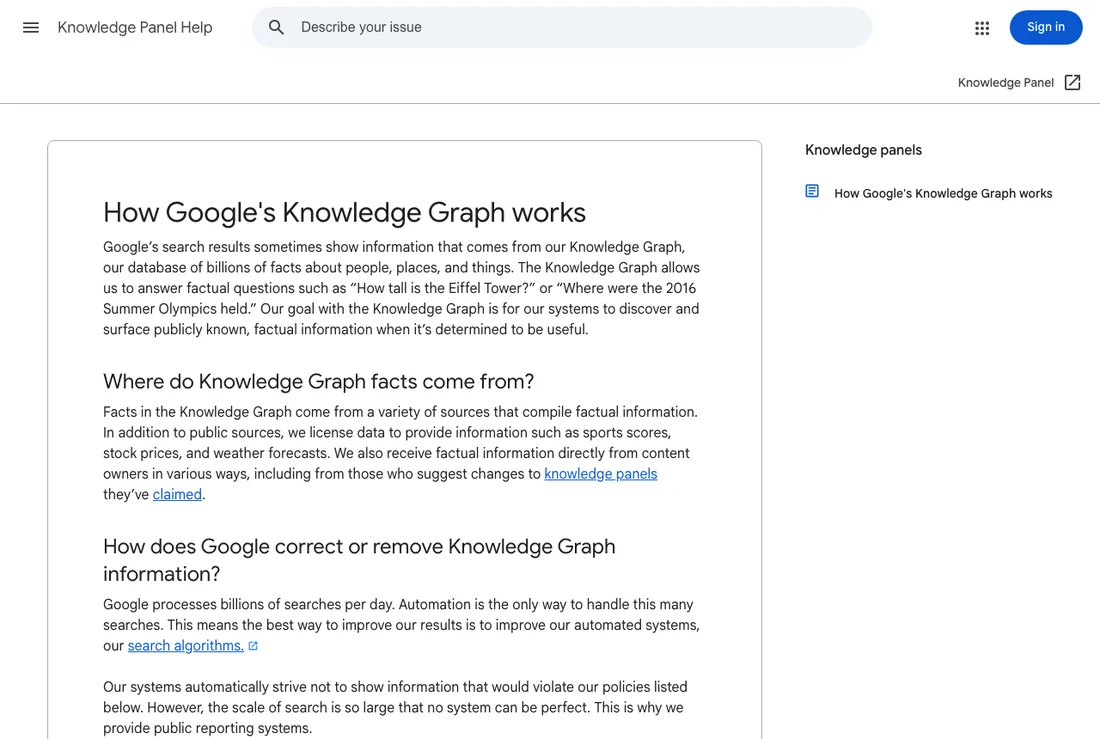Click heading about correcting or removing Knowledge Graph information

359,560
